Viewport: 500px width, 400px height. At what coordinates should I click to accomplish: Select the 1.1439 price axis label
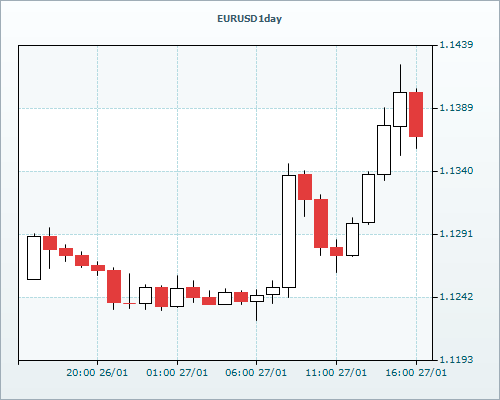click(456, 45)
